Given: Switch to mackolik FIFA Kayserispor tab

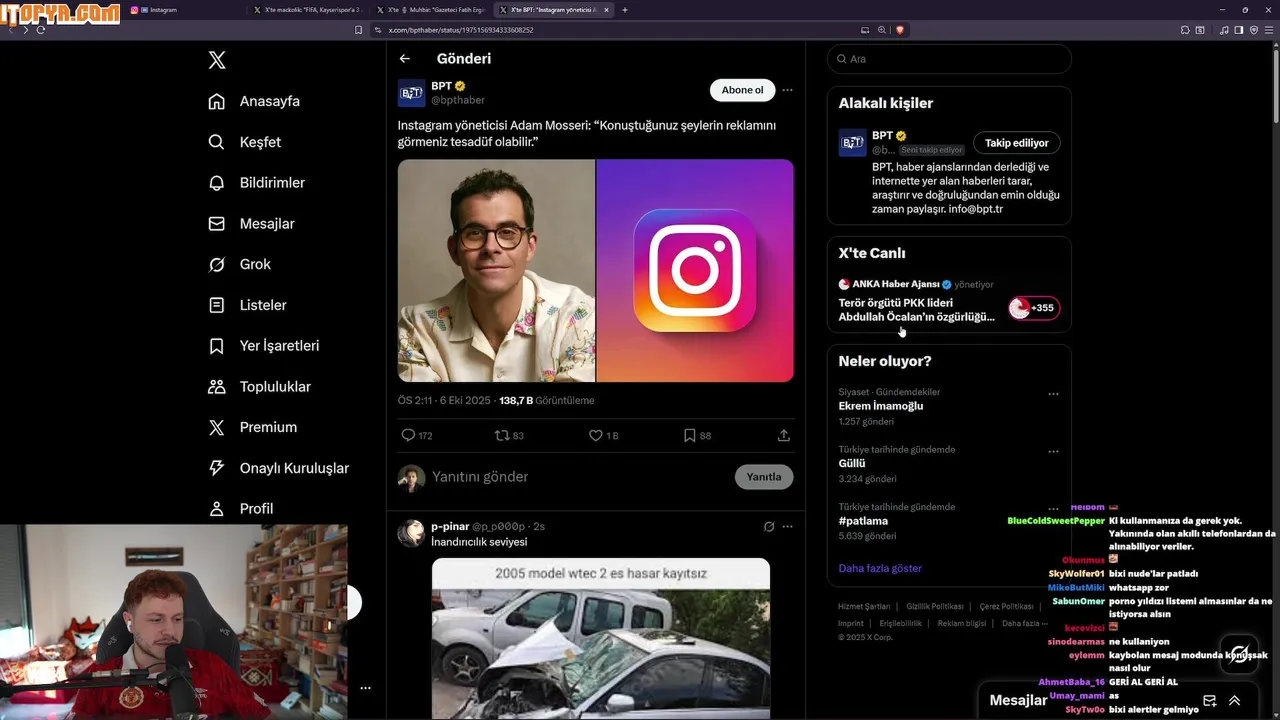Looking at the screenshot, I should (x=307, y=10).
